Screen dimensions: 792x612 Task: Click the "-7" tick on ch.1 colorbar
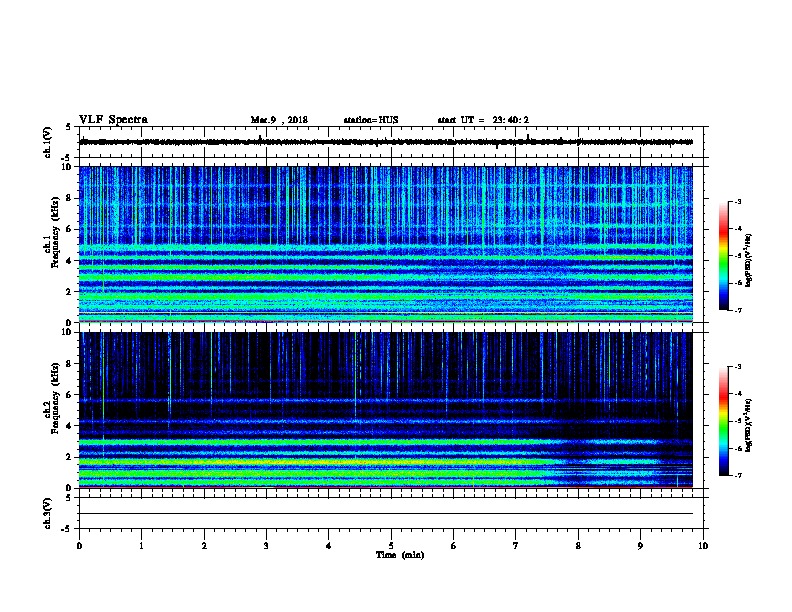pos(738,311)
